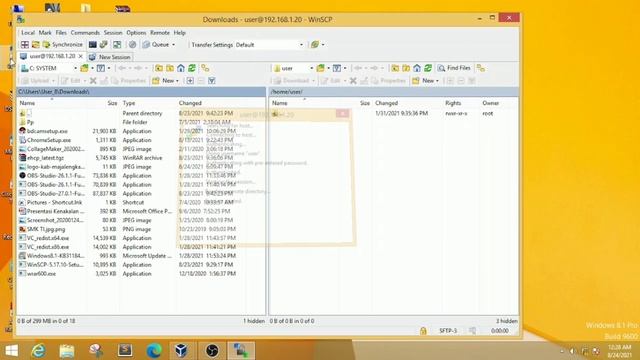The width and height of the screenshot is (640, 360).
Task: Click the Open in PuTTY icon
Action: 104,44
